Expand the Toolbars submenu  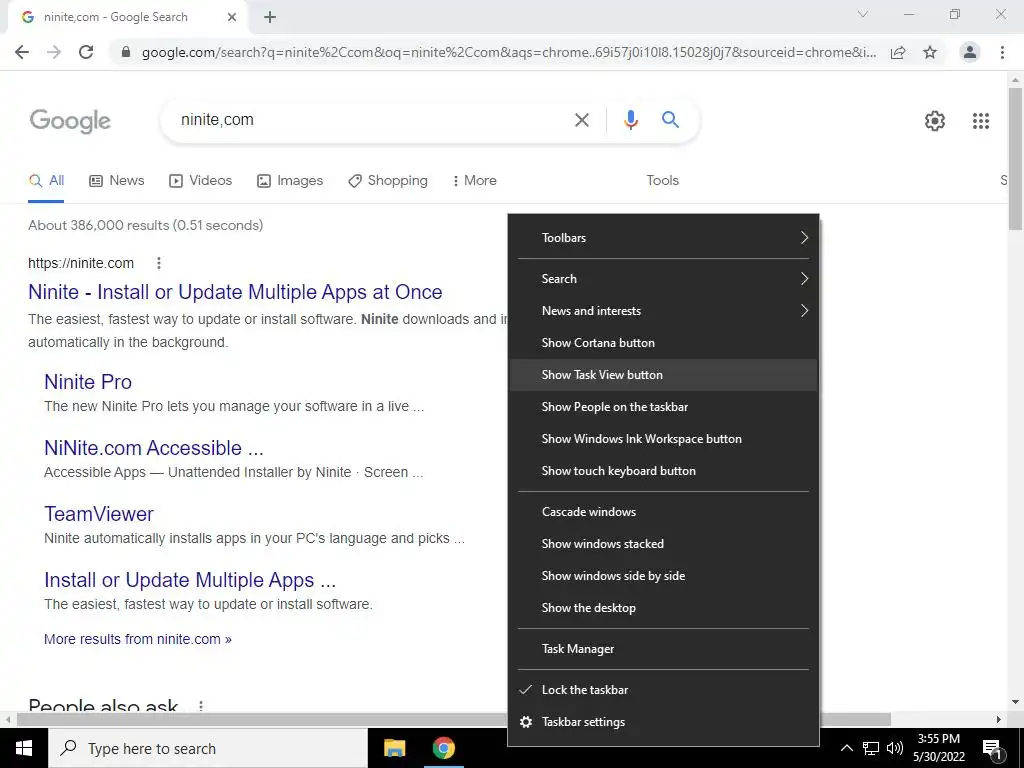tap(664, 238)
